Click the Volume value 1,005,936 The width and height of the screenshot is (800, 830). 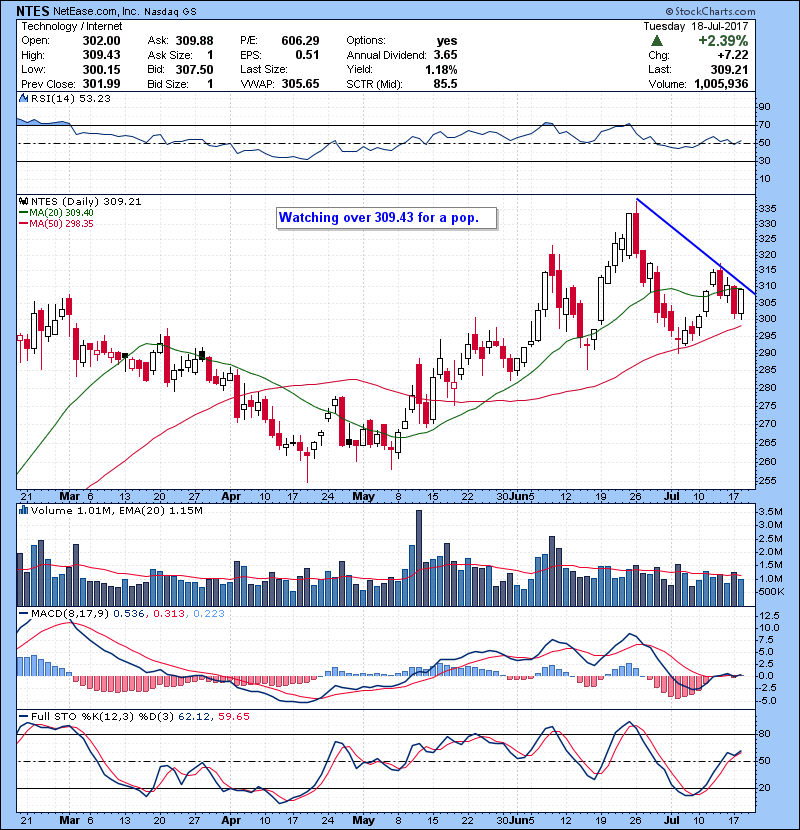[x=721, y=84]
